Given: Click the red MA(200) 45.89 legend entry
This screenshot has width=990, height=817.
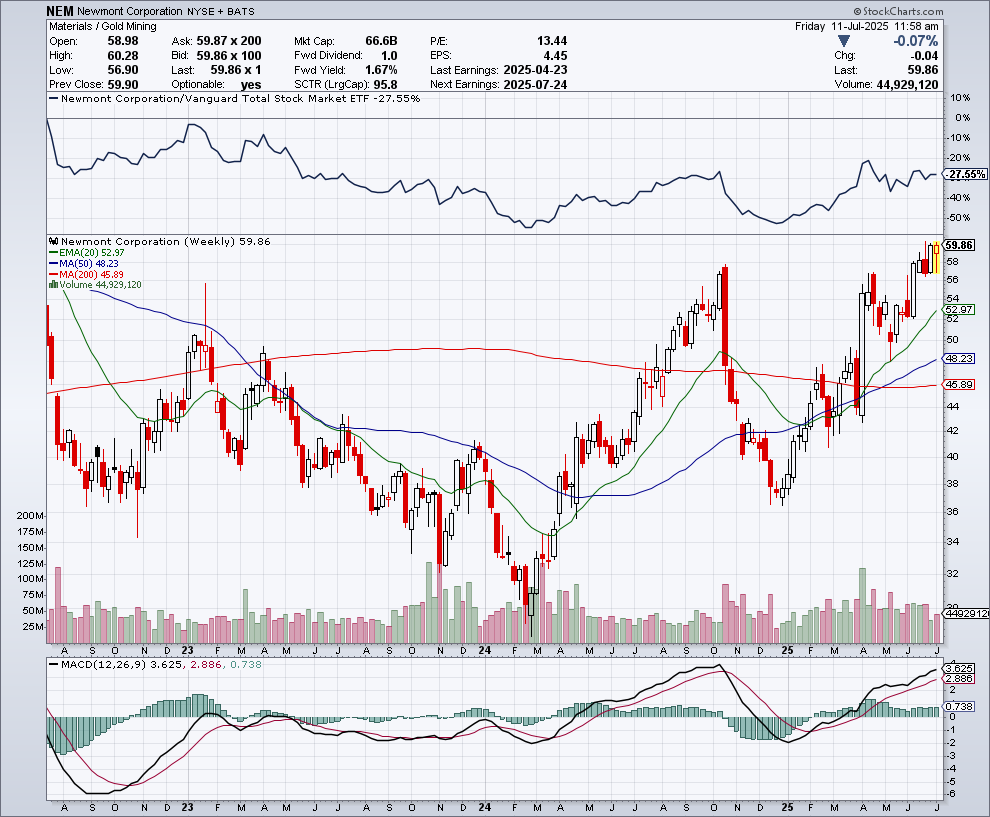Looking at the screenshot, I should pos(86,275).
